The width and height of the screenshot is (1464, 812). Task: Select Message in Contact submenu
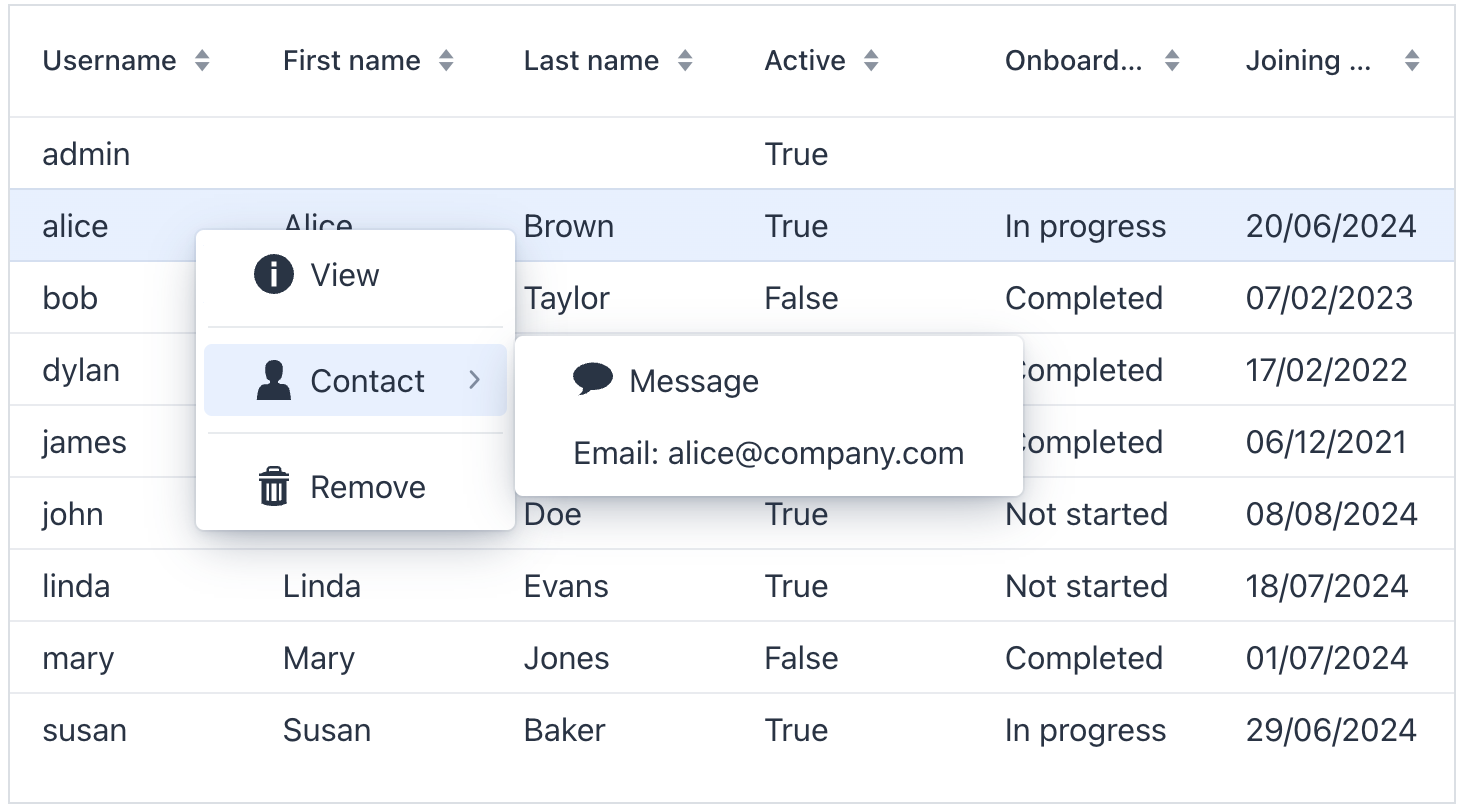[x=694, y=381]
